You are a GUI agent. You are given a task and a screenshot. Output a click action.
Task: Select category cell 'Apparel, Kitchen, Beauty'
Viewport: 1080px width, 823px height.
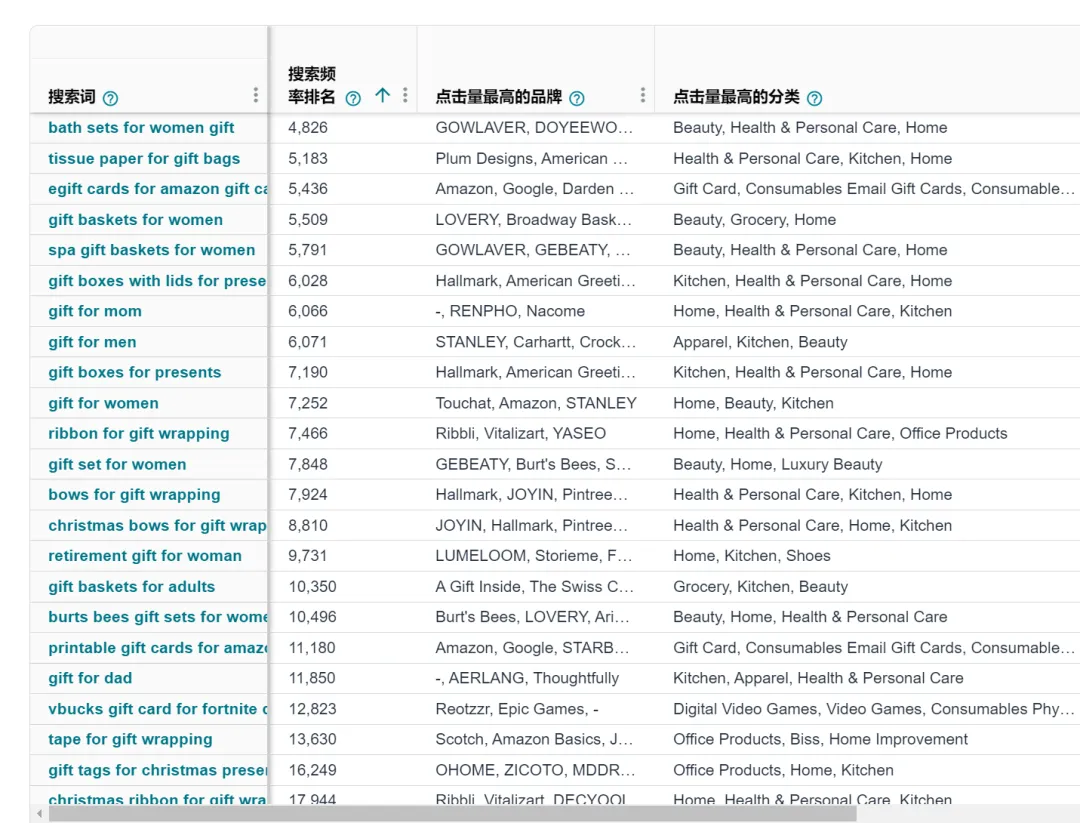pyautogui.click(x=760, y=342)
